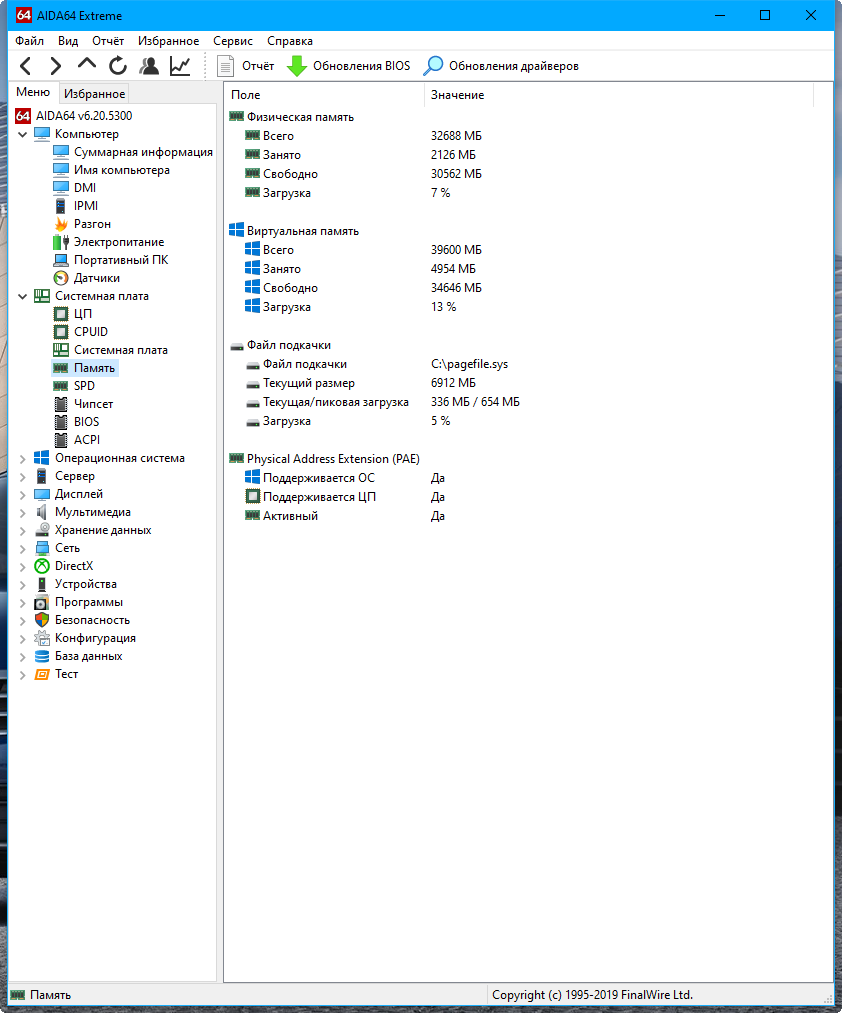Expand the Сервер node
Image resolution: width=842 pixels, height=1013 pixels.
tap(23, 477)
